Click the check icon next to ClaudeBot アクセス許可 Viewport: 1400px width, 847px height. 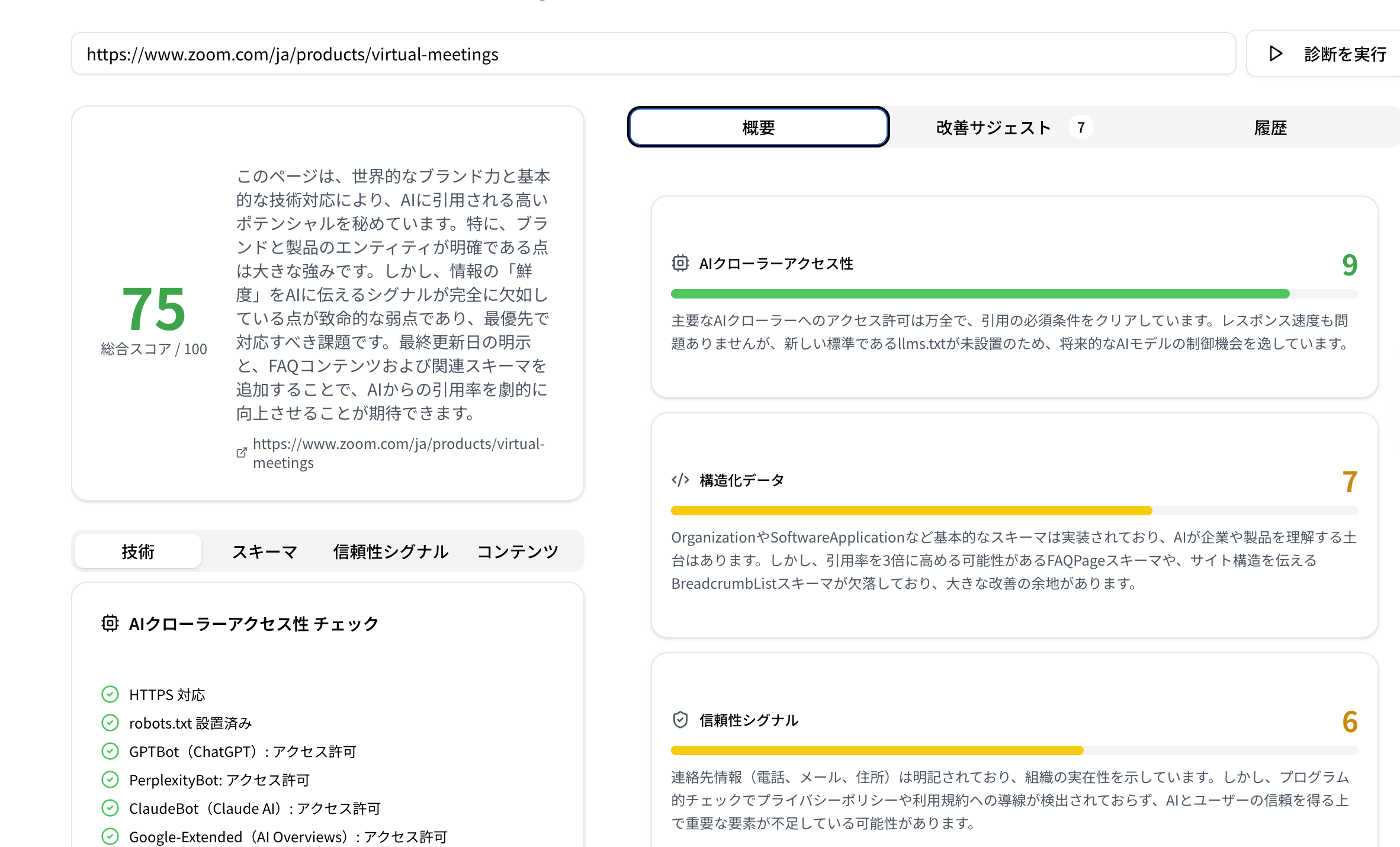tap(110, 808)
